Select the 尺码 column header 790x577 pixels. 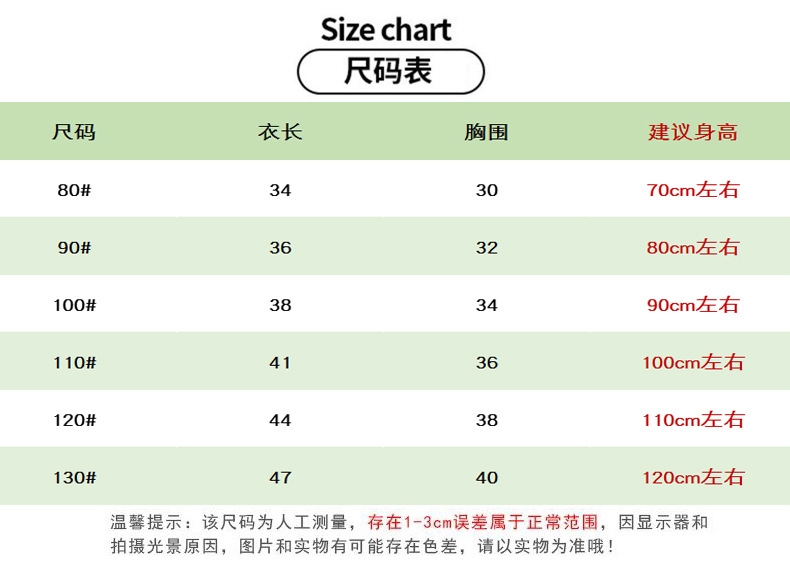(74, 132)
